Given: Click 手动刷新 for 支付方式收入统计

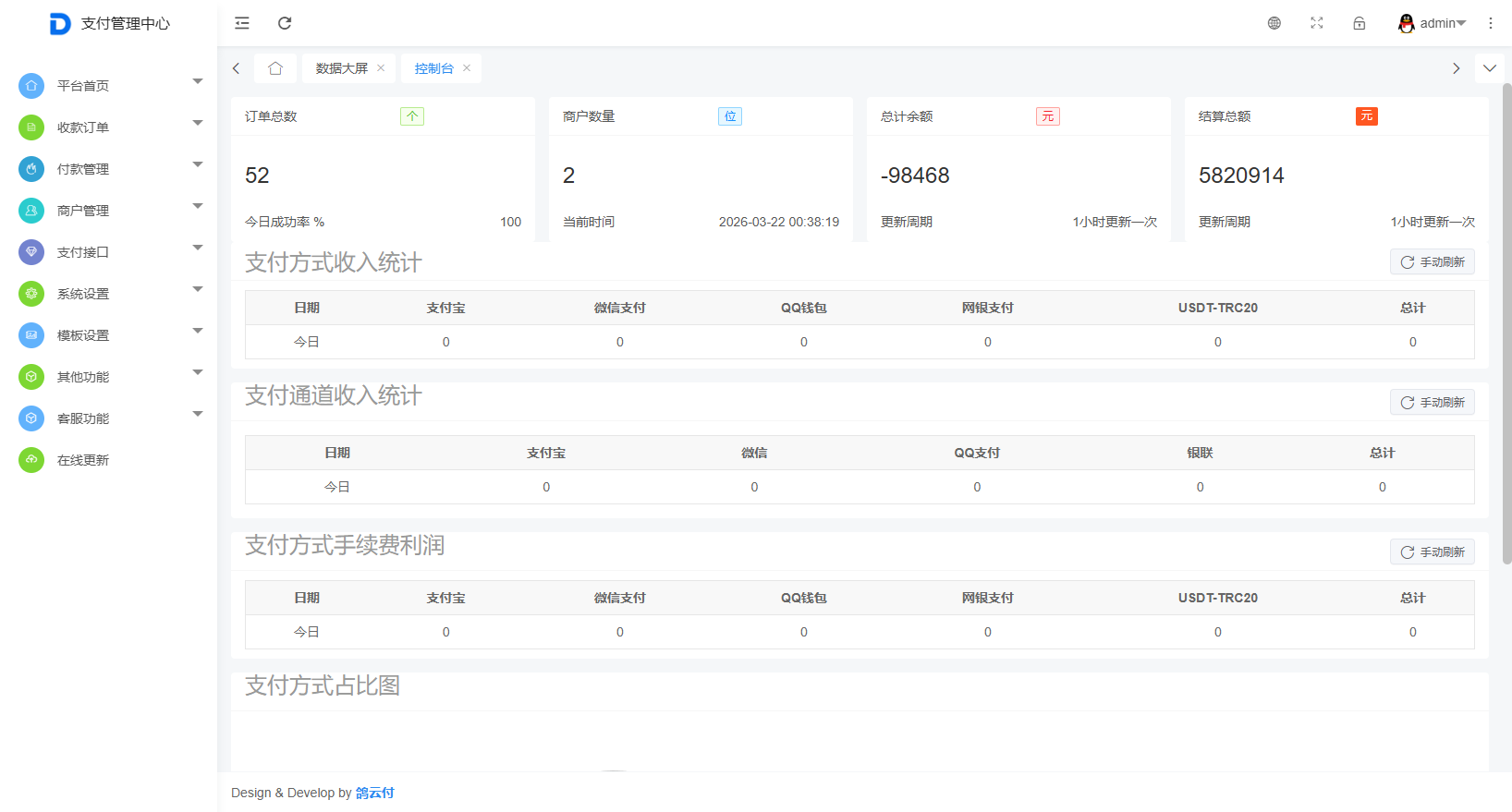Looking at the screenshot, I should (x=1433, y=262).
